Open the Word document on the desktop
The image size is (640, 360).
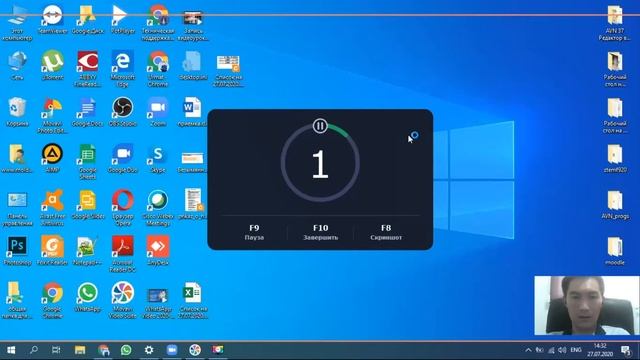[193, 111]
